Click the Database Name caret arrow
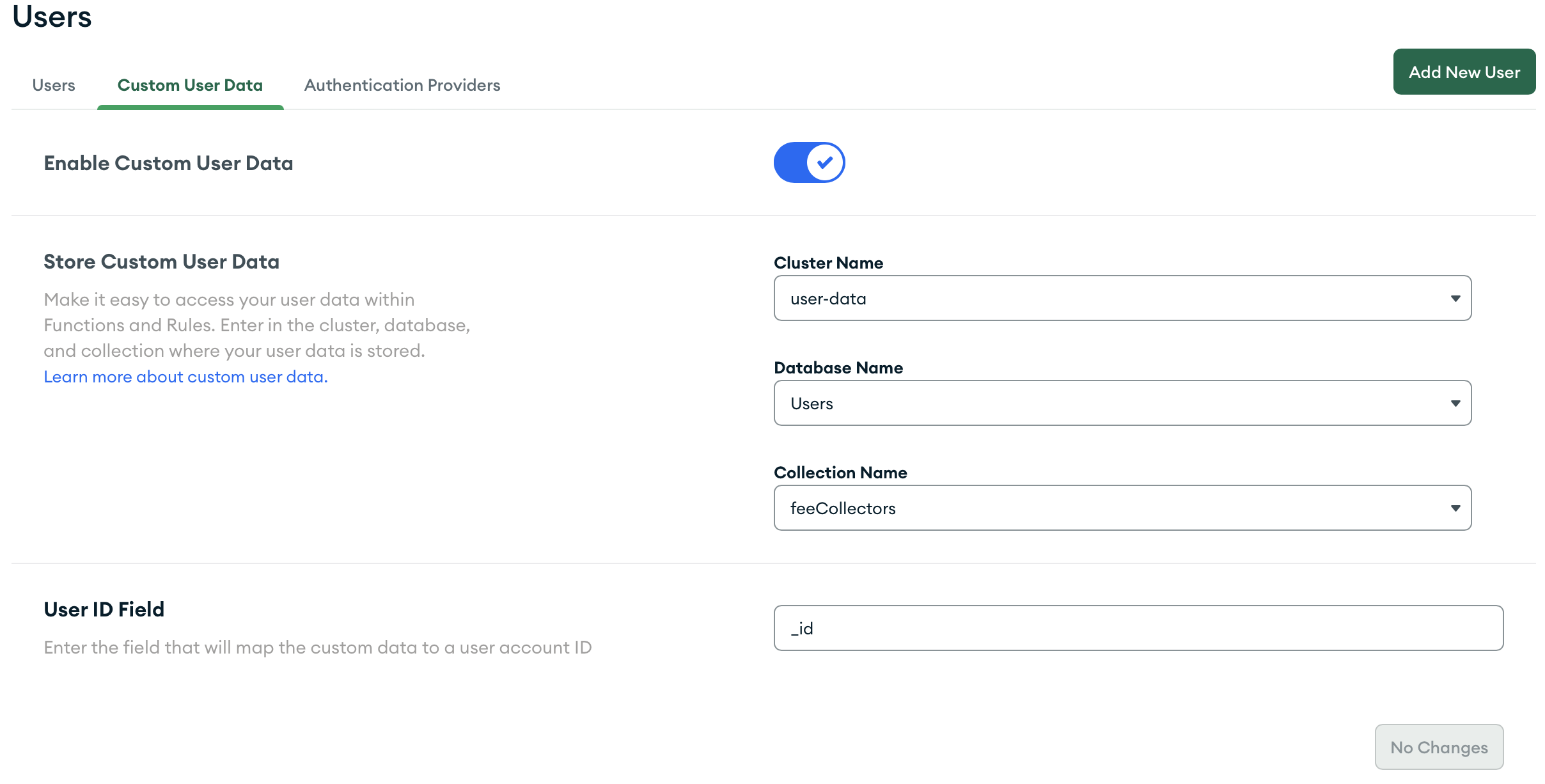This screenshot has width=1545, height=784. pos(1455,404)
